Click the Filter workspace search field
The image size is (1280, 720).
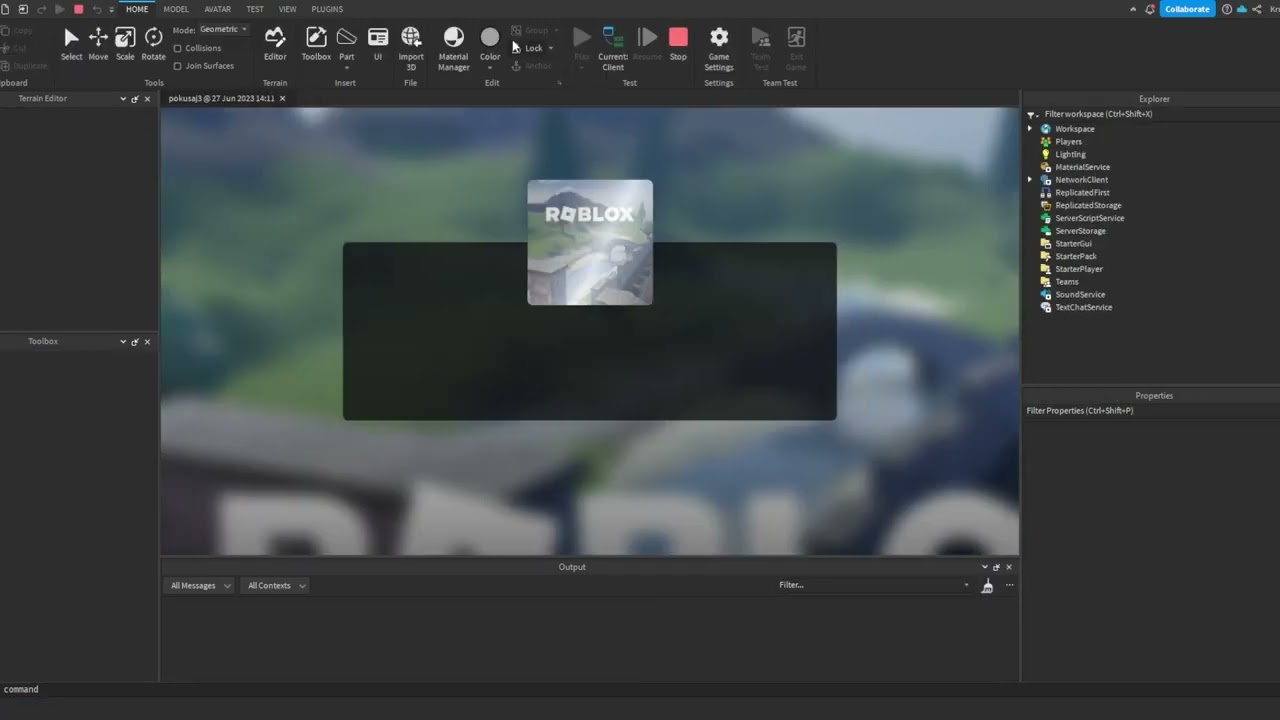click(1158, 114)
